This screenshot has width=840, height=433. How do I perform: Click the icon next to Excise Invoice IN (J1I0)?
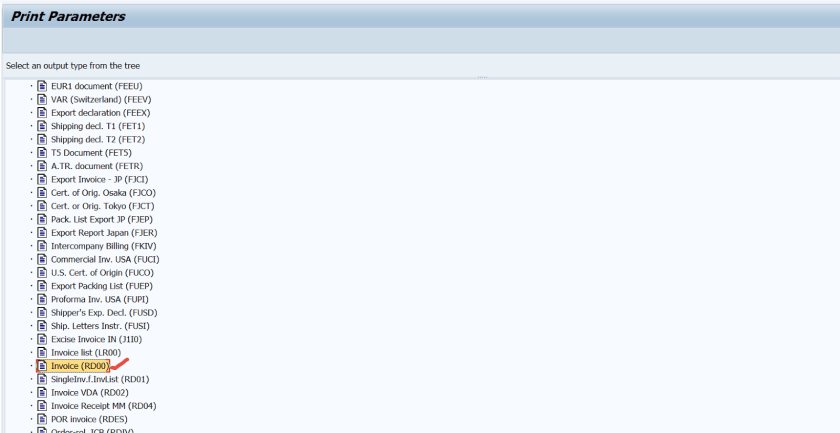click(42, 339)
